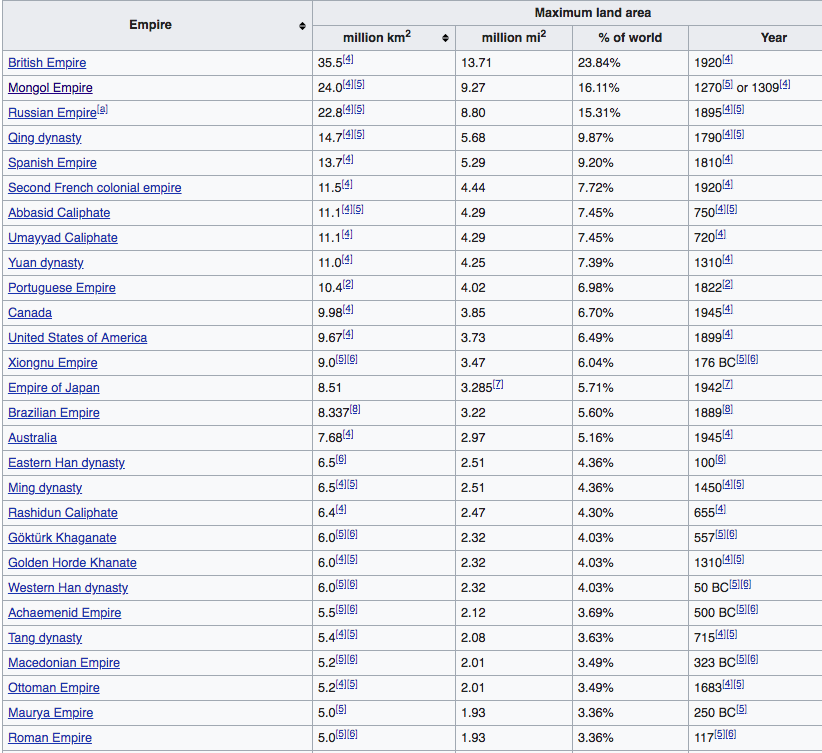822x753 pixels.
Task: Open the Portuguese Empire page
Action: pyautogui.click(x=62, y=288)
